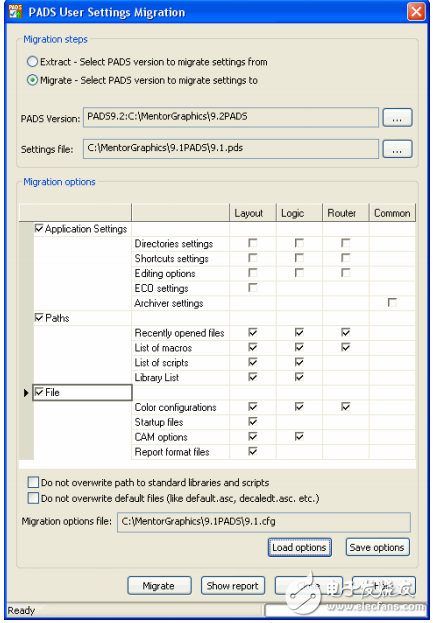Uncheck the Application Settings group checkbox

[39, 228]
